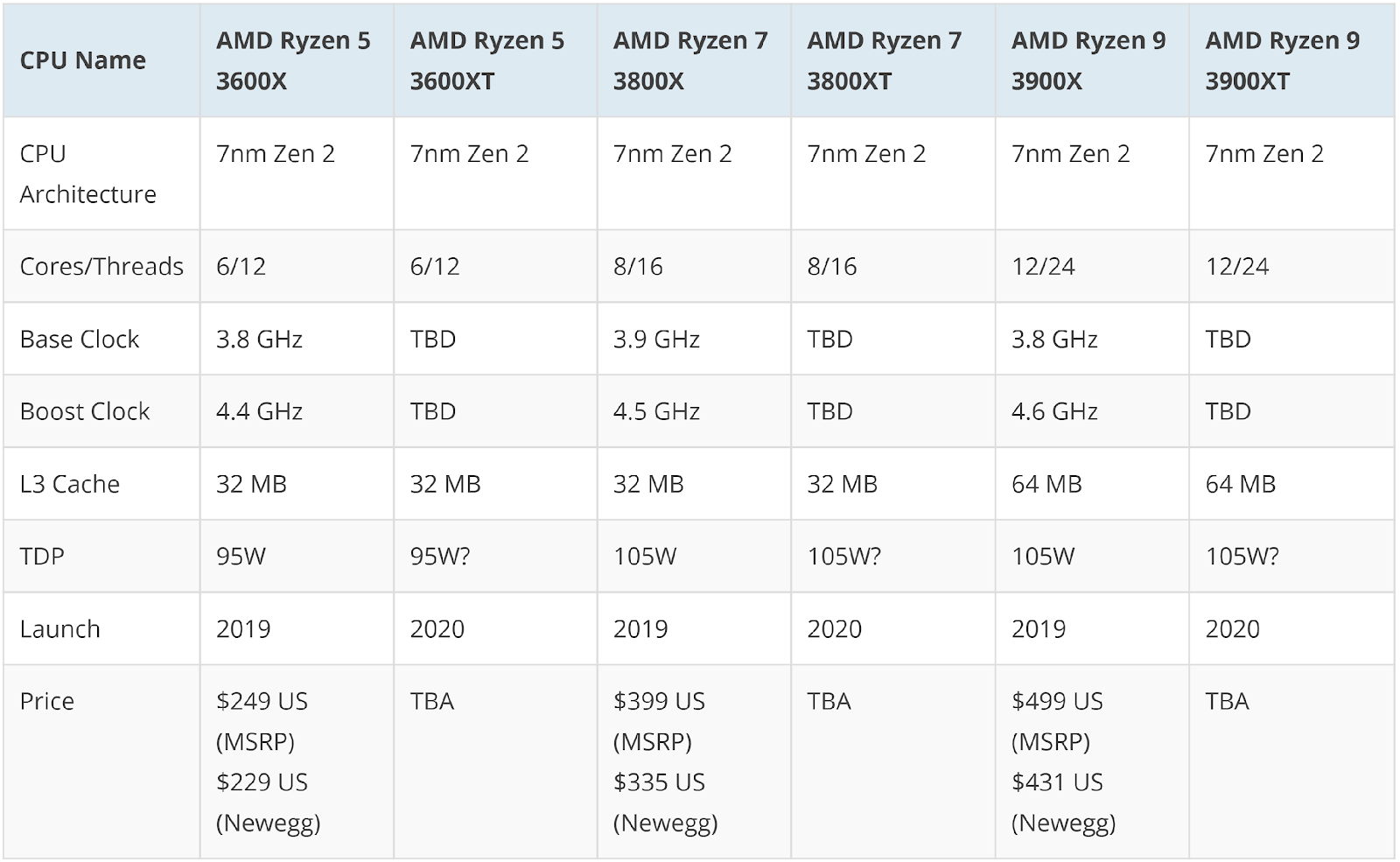1400x862 pixels.
Task: Select the AMD Ryzen 5 3600X column header
Action: (293, 60)
